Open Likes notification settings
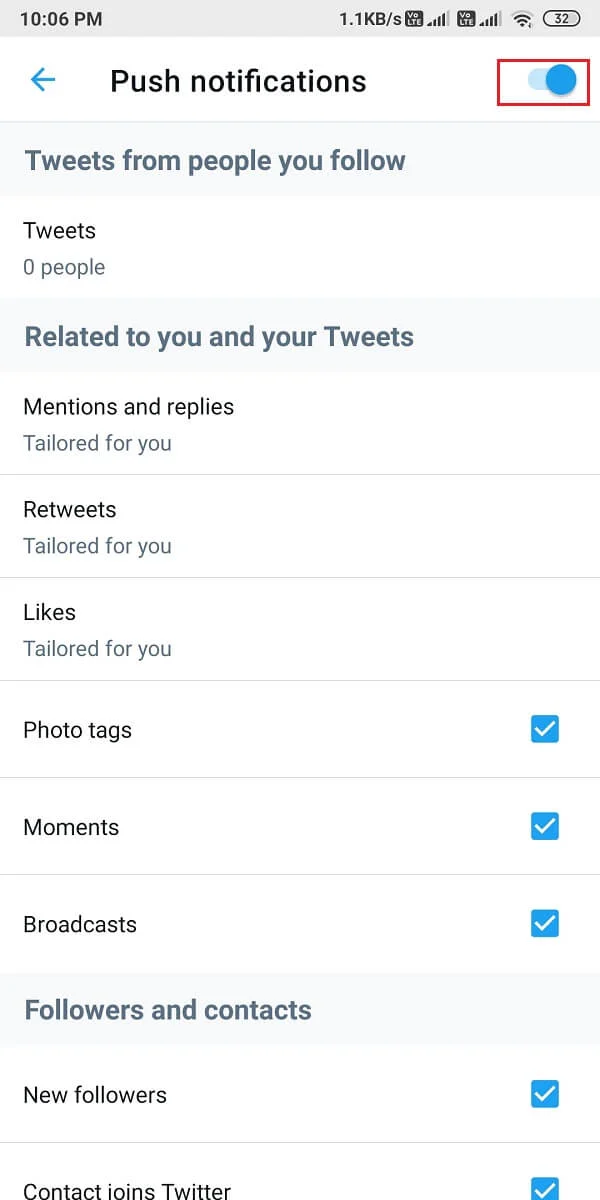600x1200 pixels. point(300,630)
